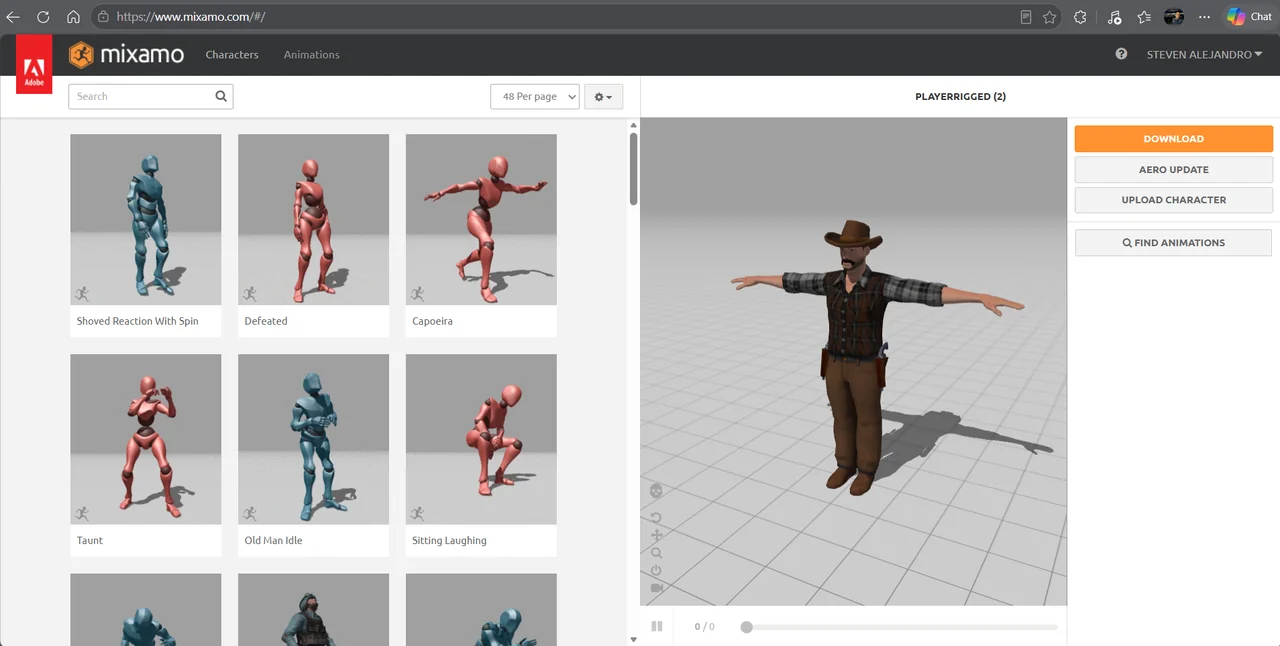Click the animation list scrollbar thumb
The image size is (1280, 646).
tap(633, 169)
